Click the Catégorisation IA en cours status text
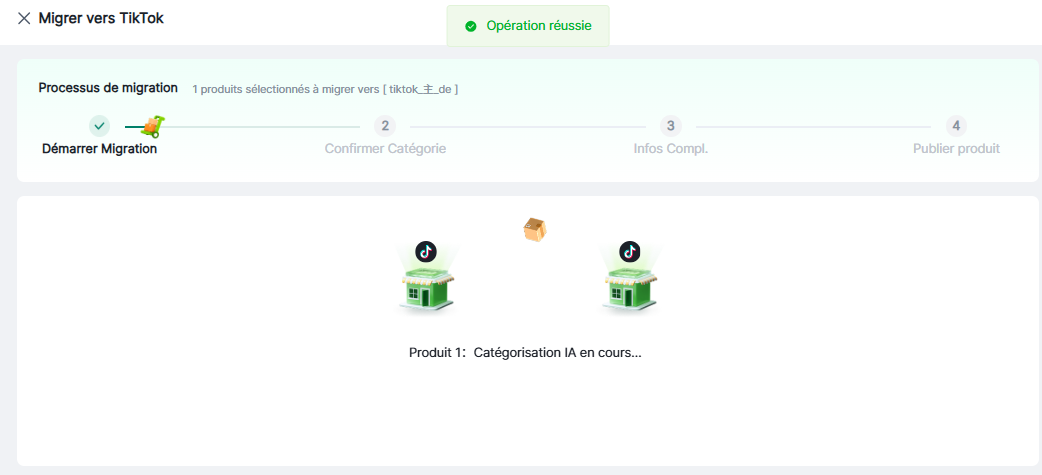Image resolution: width=1042 pixels, height=475 pixels. [556, 353]
